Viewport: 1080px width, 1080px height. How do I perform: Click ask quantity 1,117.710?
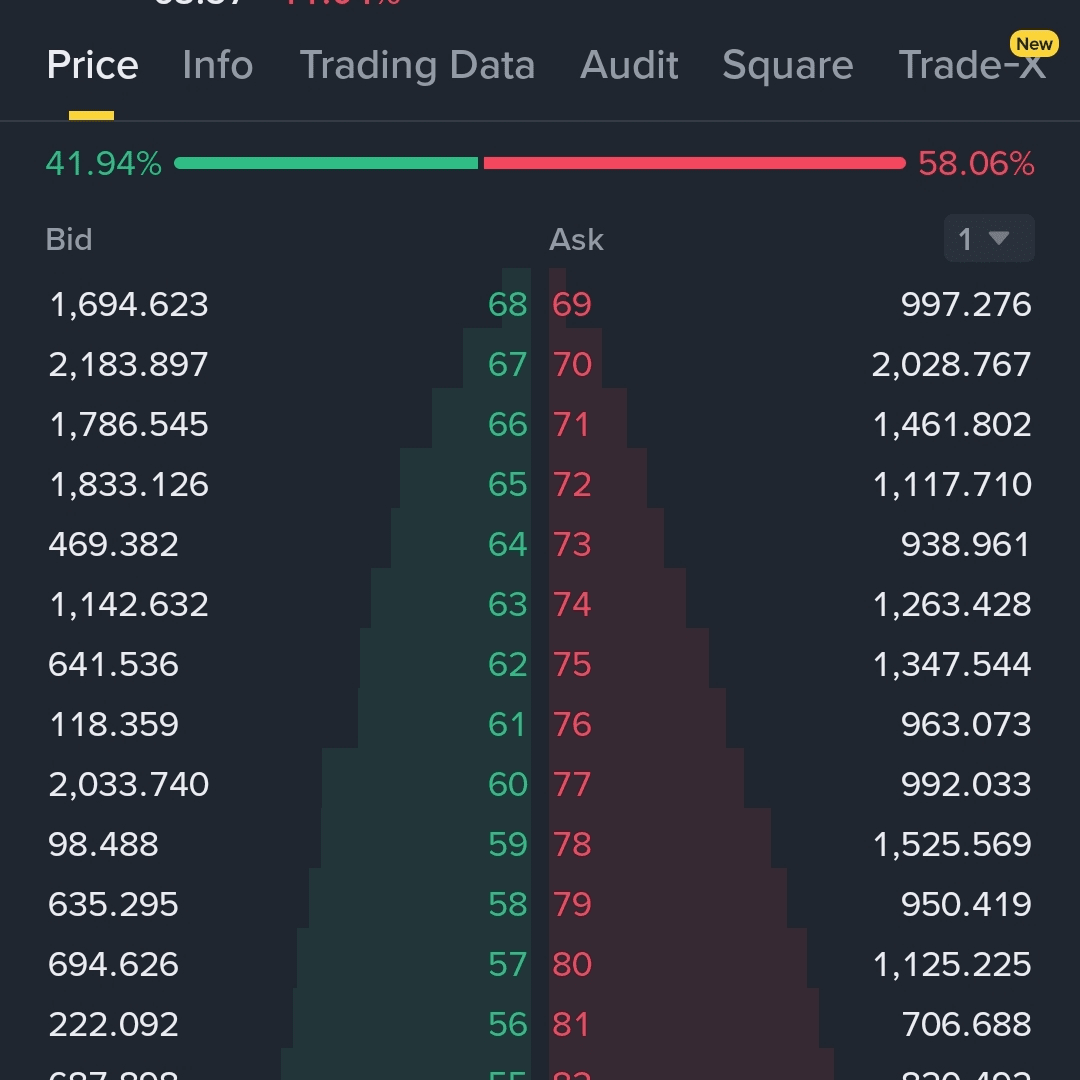point(951,484)
